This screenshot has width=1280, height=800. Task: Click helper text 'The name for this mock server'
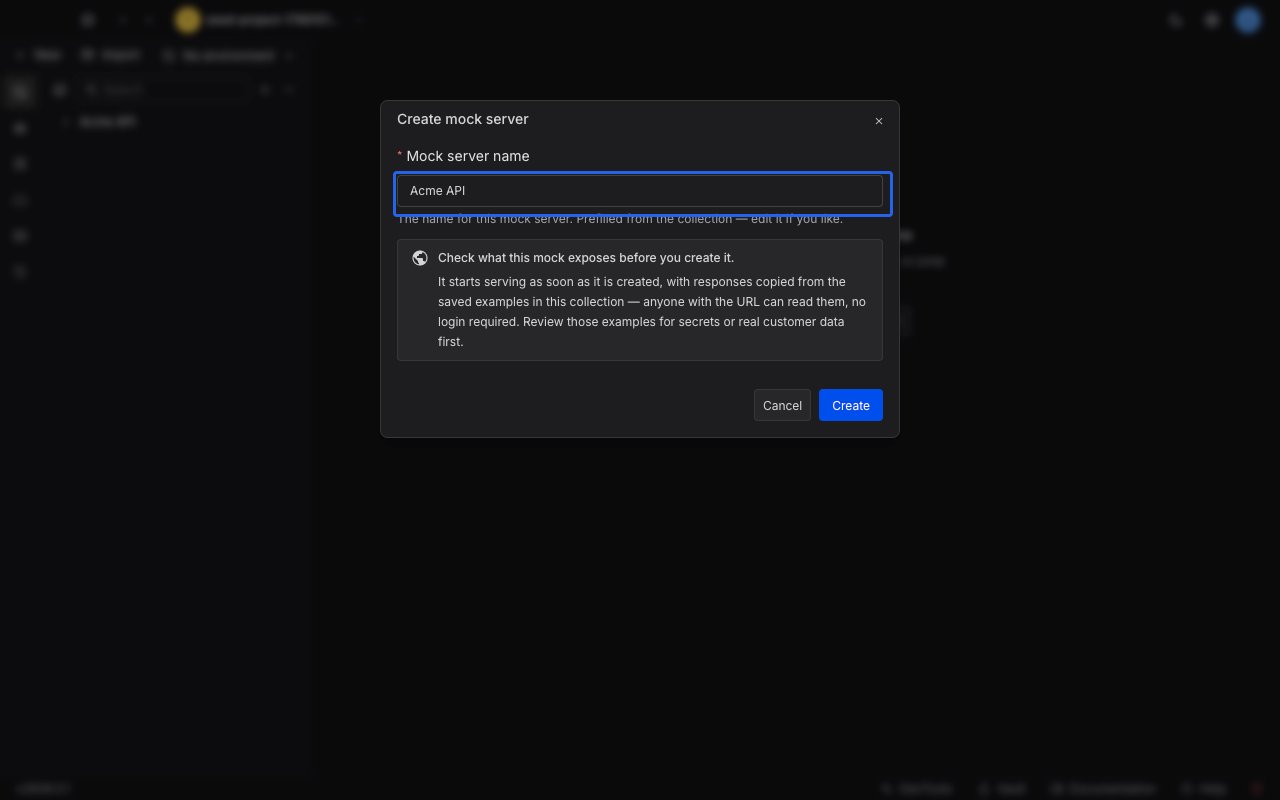[620, 219]
